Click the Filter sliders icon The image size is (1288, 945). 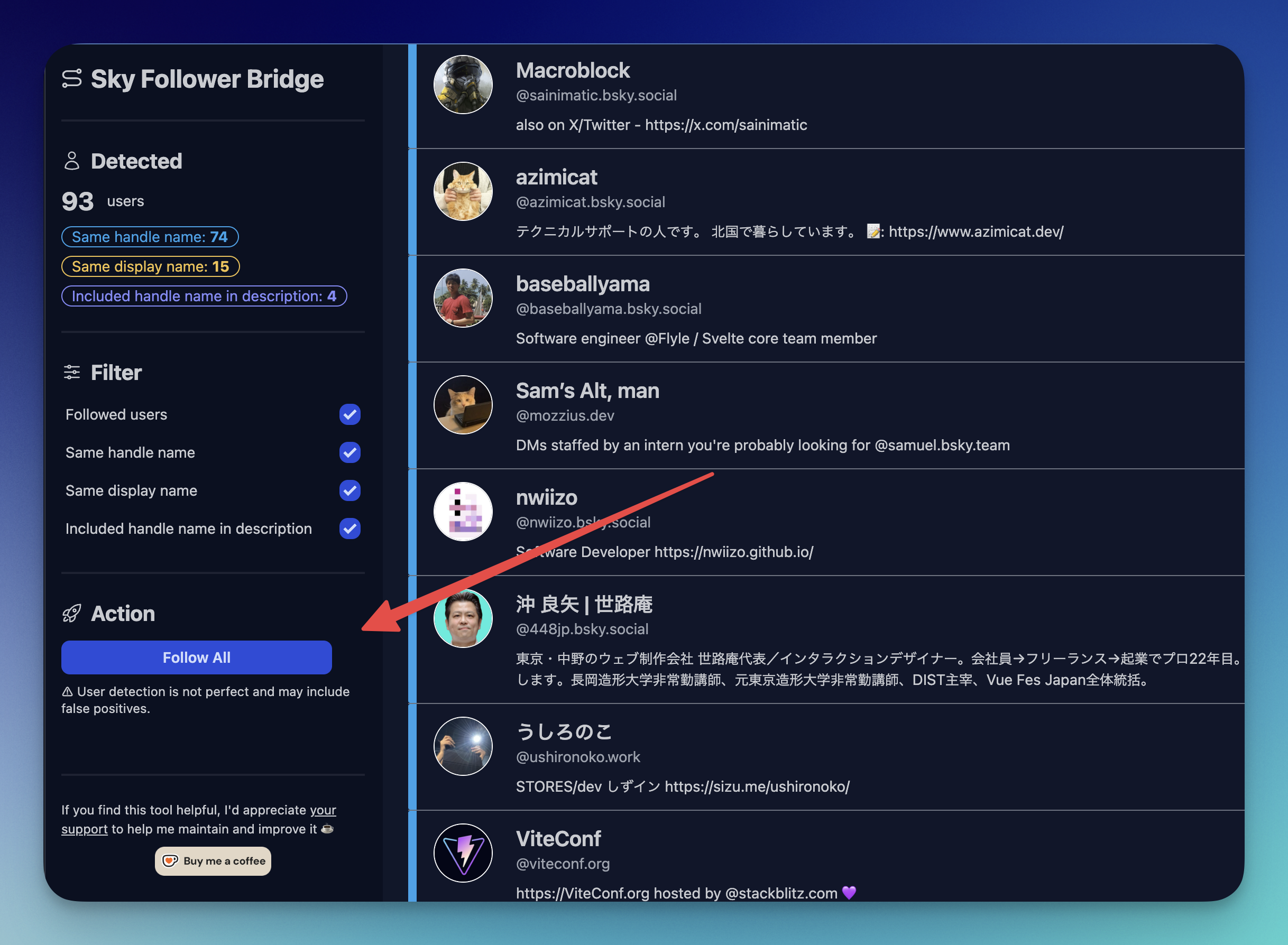[x=71, y=373]
